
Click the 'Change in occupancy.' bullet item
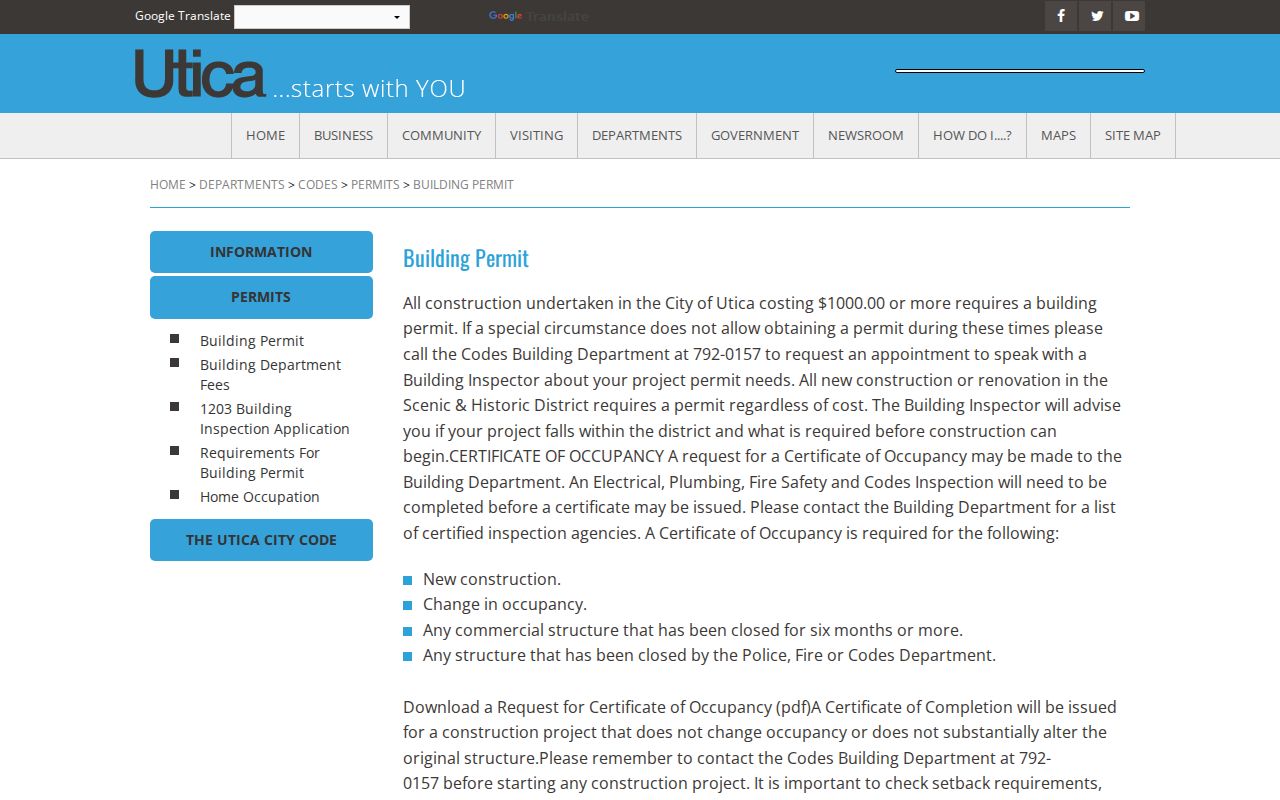point(505,605)
